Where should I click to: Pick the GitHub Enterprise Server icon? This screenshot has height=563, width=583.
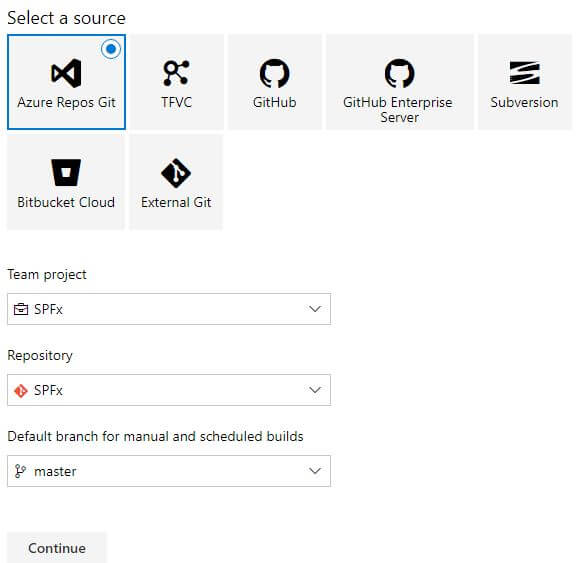tap(399, 73)
